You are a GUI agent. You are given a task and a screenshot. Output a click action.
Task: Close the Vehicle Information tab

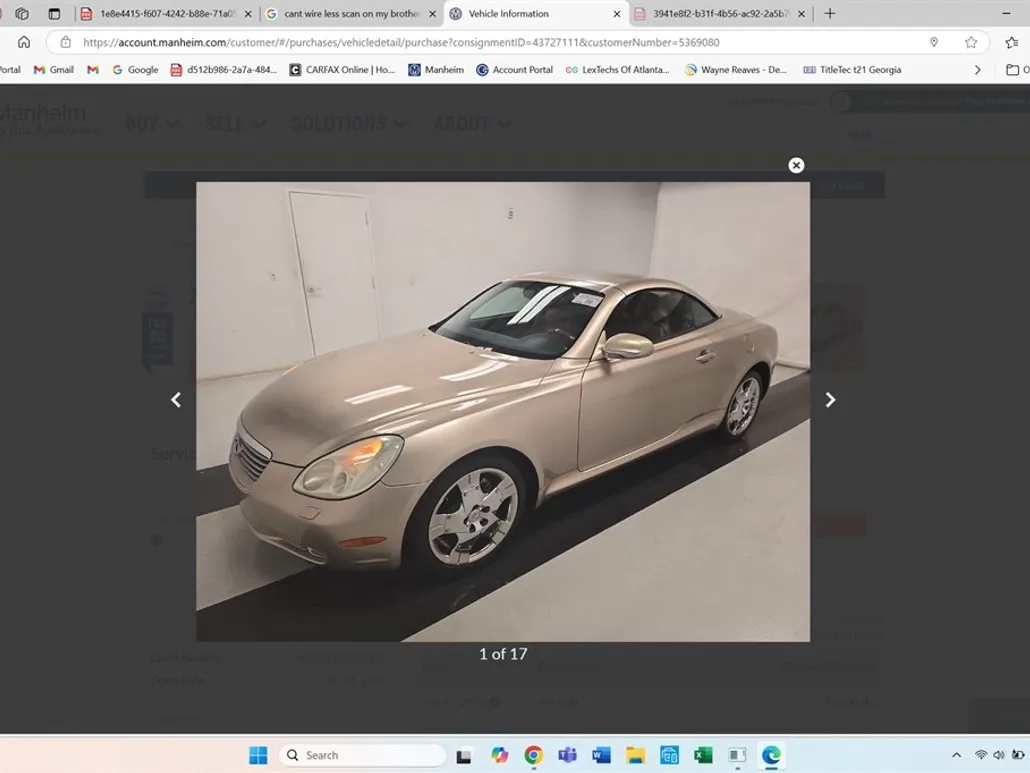(617, 14)
